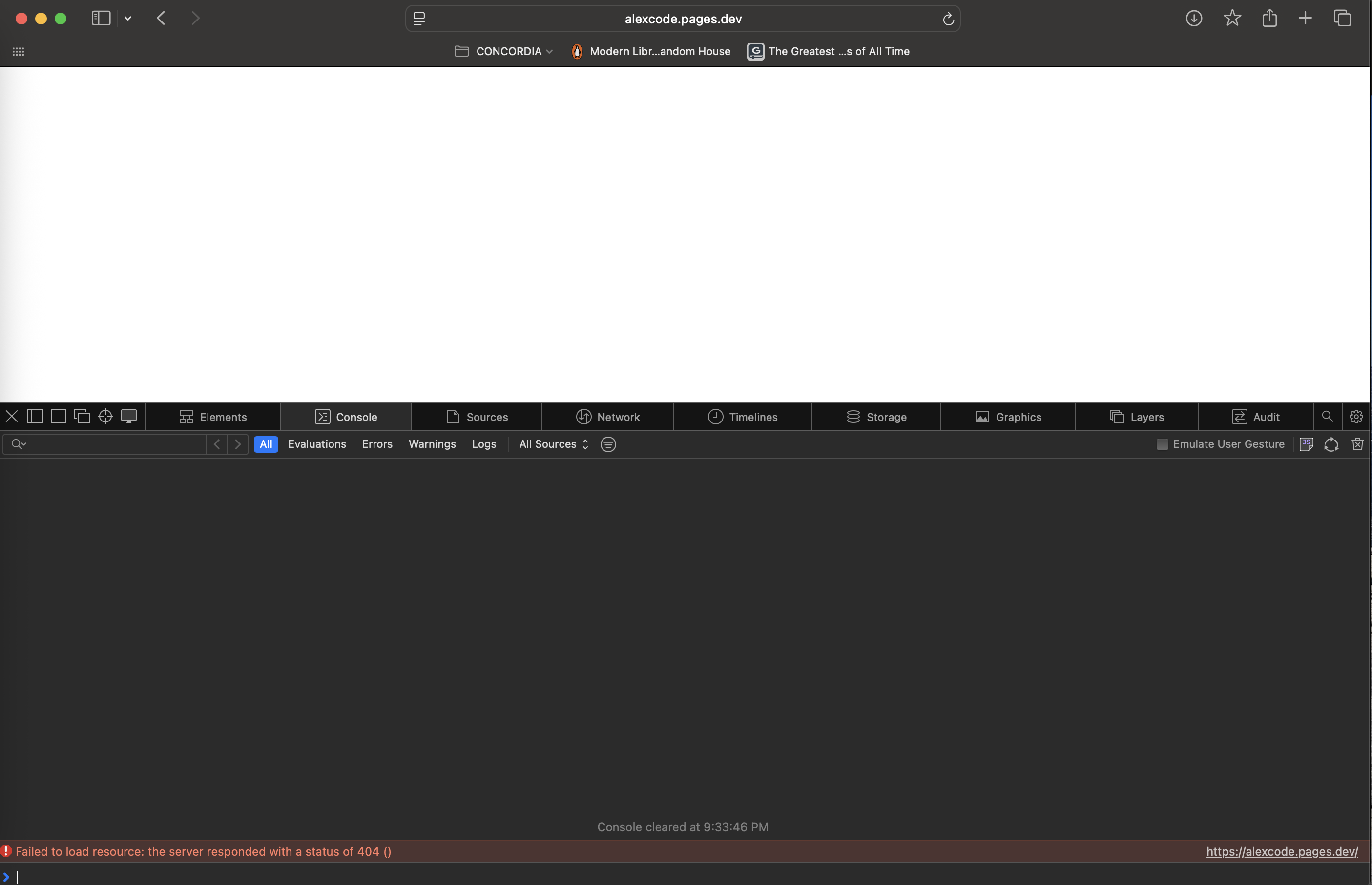Open the Web Inspector search magnifier
This screenshot has width=1372, height=885.
[1327, 417]
